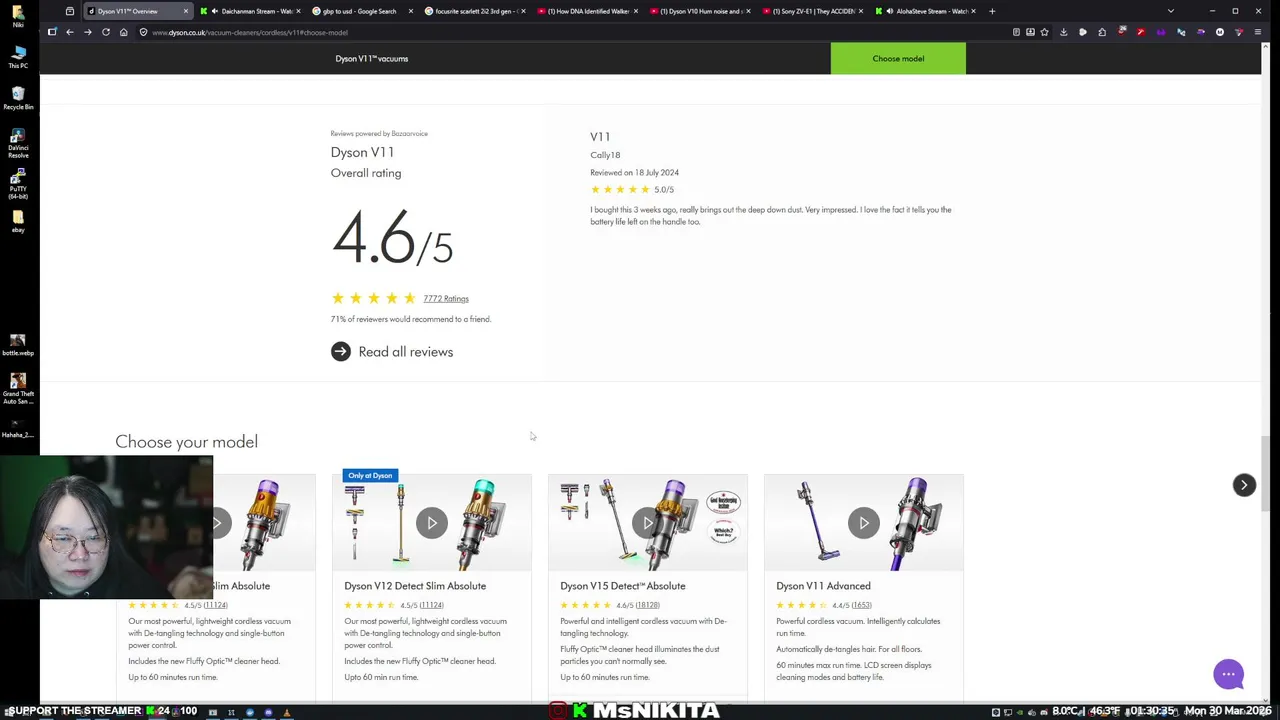Open a new browser tab

992,11
